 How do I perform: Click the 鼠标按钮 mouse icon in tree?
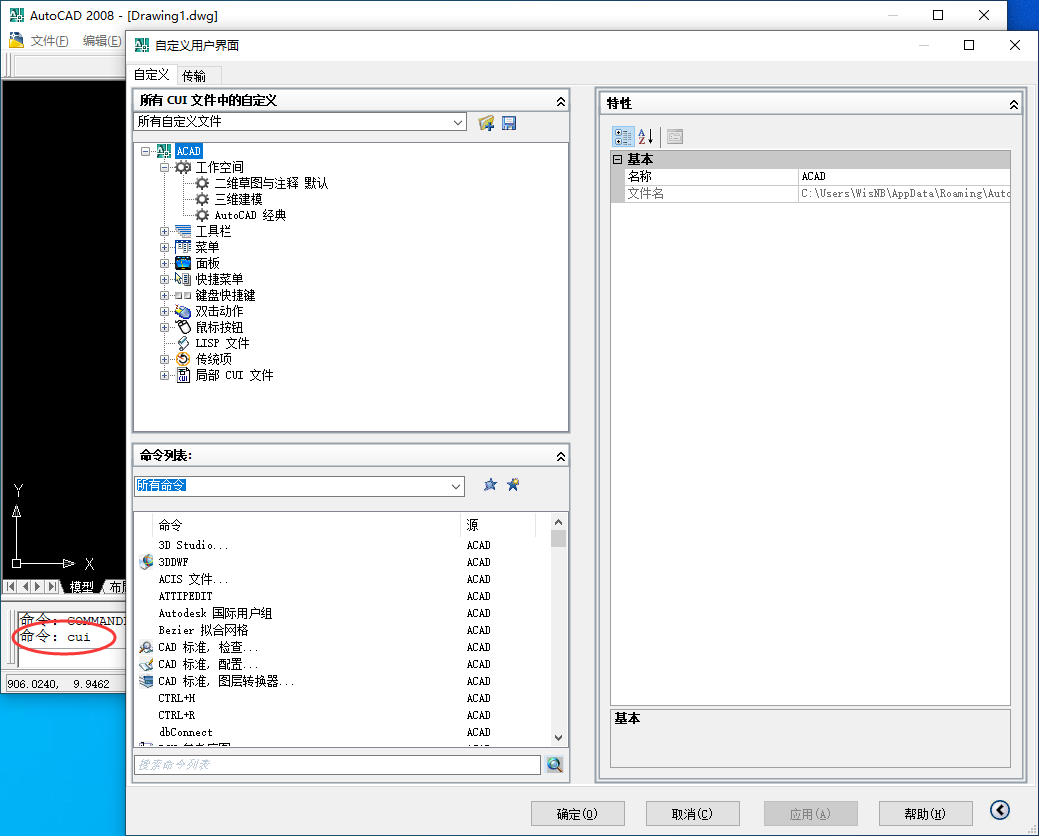183,327
